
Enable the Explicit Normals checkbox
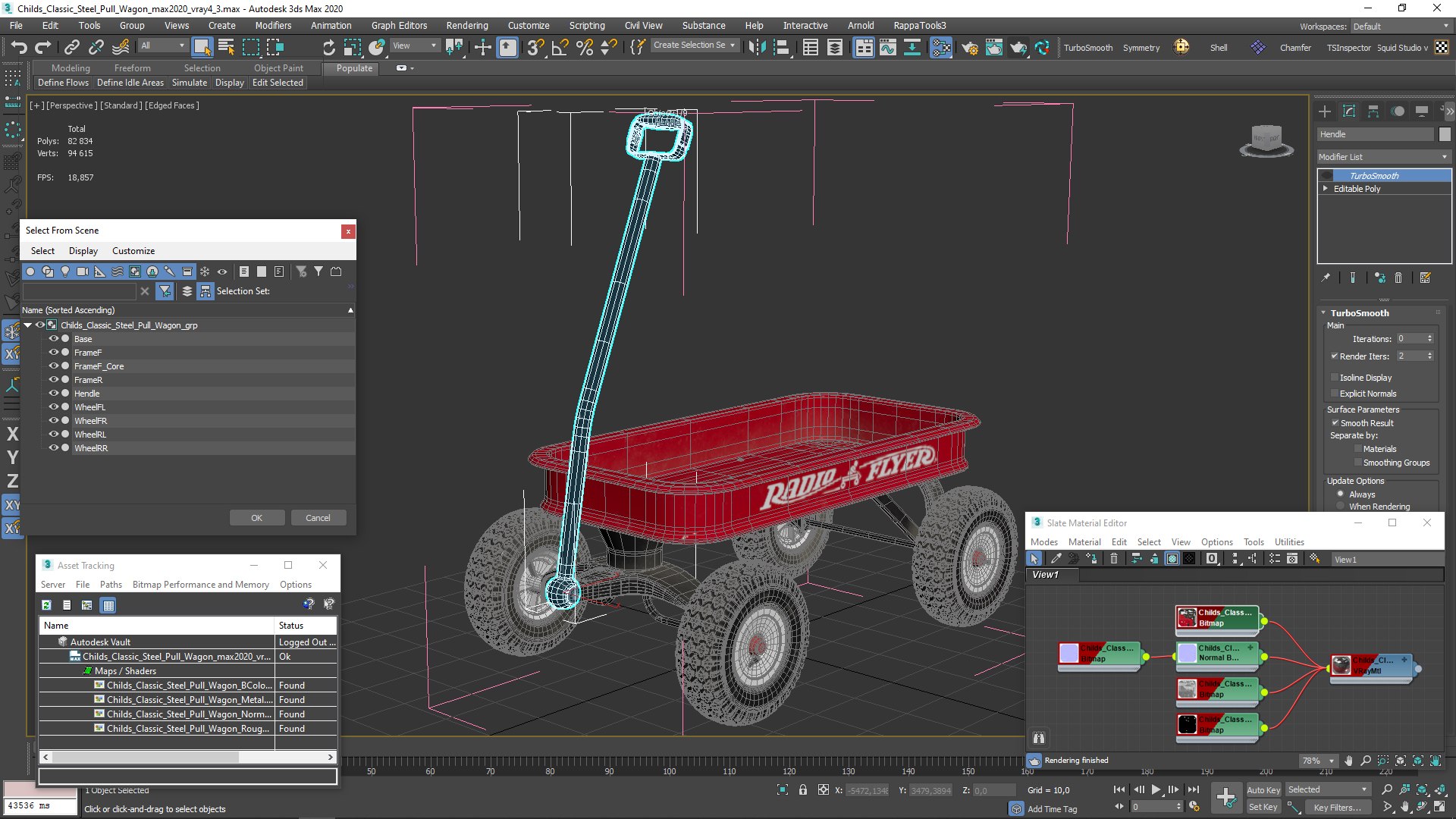pyautogui.click(x=1335, y=394)
